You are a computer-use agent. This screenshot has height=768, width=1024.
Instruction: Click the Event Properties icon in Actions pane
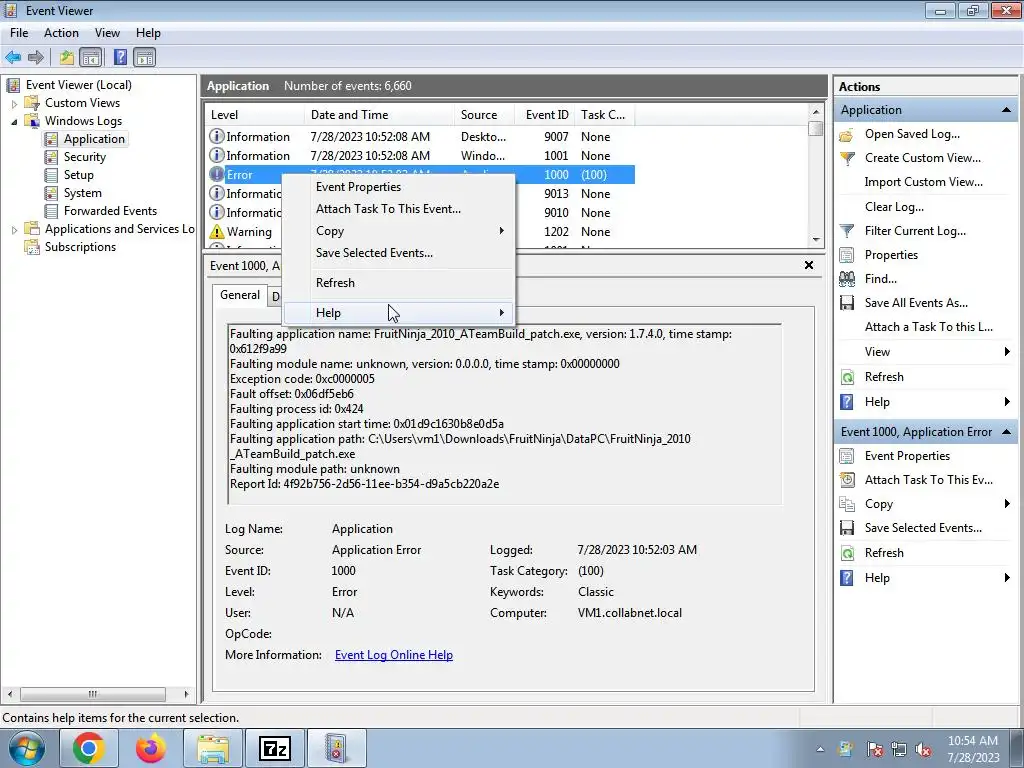(846, 456)
